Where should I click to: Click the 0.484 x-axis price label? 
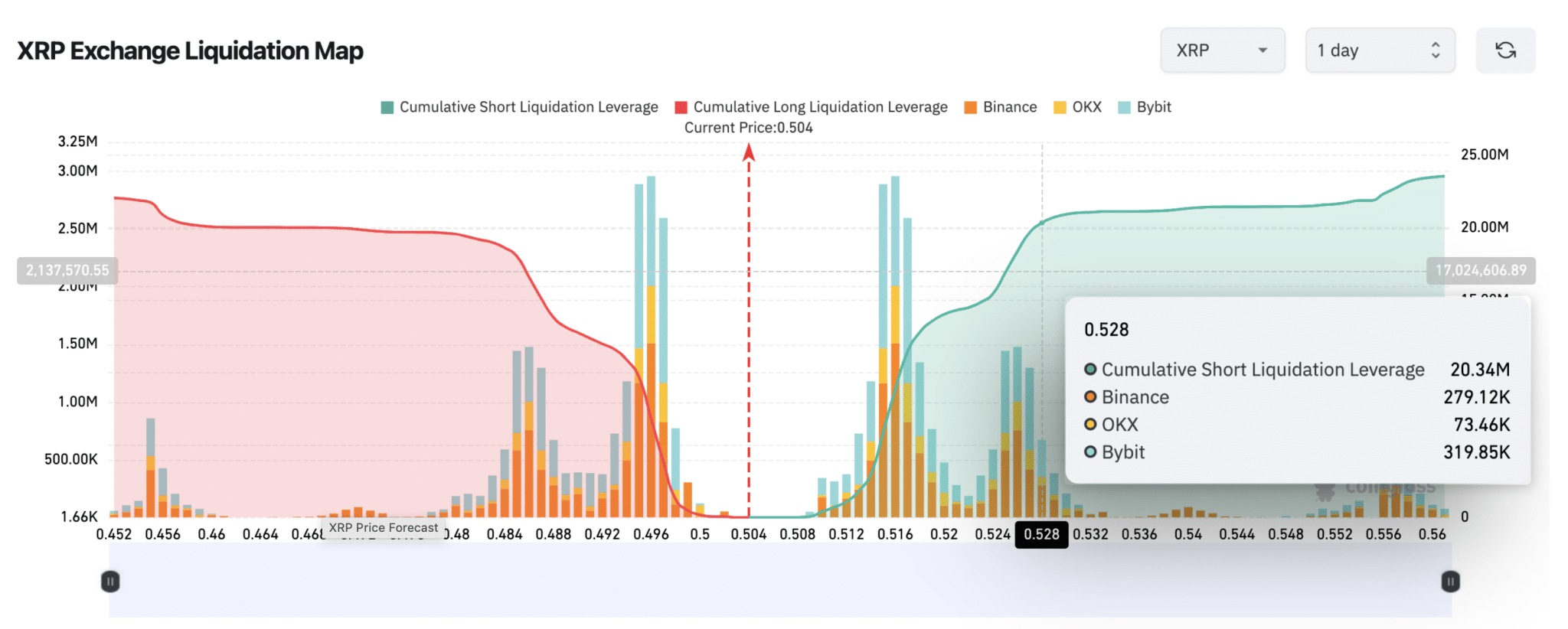point(505,534)
